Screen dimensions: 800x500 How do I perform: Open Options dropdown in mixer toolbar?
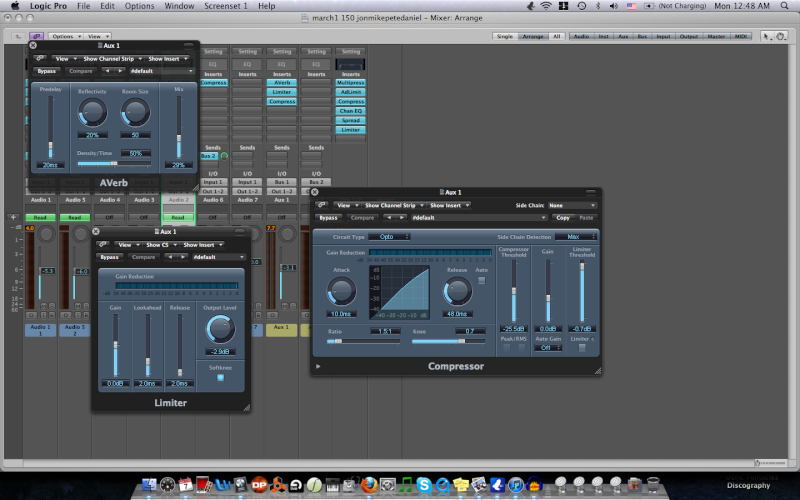pos(66,36)
